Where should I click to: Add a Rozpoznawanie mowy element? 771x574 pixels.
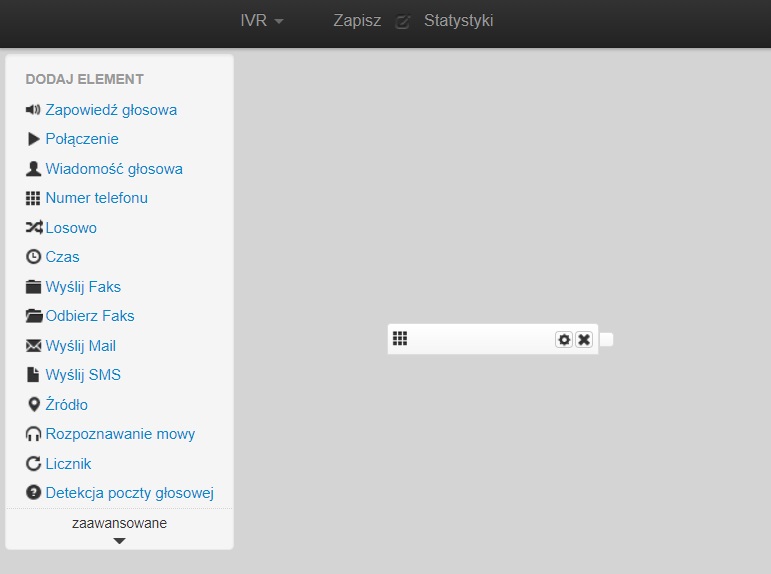click(x=120, y=434)
